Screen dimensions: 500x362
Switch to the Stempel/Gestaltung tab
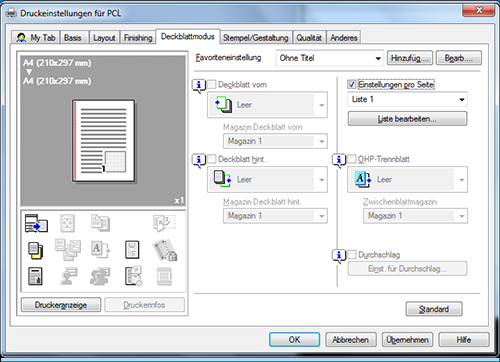[256, 38]
